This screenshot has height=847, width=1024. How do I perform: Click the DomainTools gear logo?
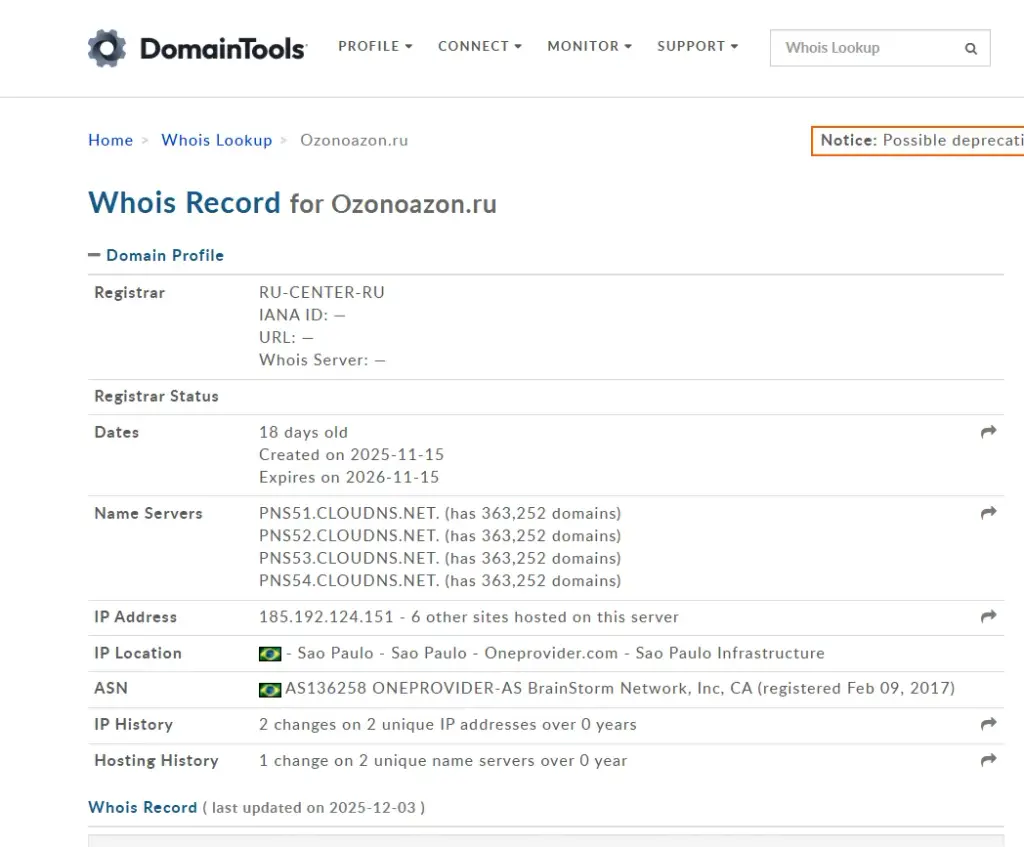[107, 48]
